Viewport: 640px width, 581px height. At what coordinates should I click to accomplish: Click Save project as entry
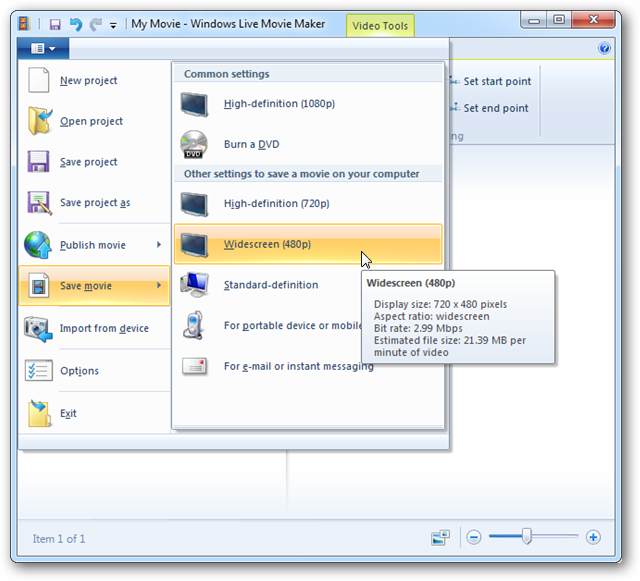94,203
